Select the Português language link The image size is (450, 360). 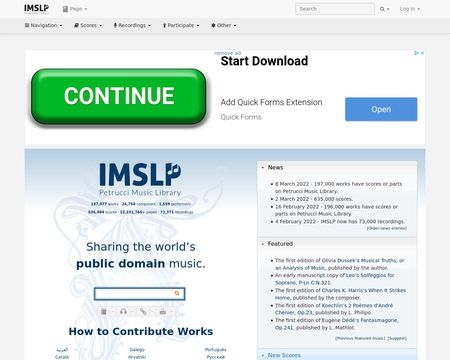pyautogui.click(x=215, y=350)
